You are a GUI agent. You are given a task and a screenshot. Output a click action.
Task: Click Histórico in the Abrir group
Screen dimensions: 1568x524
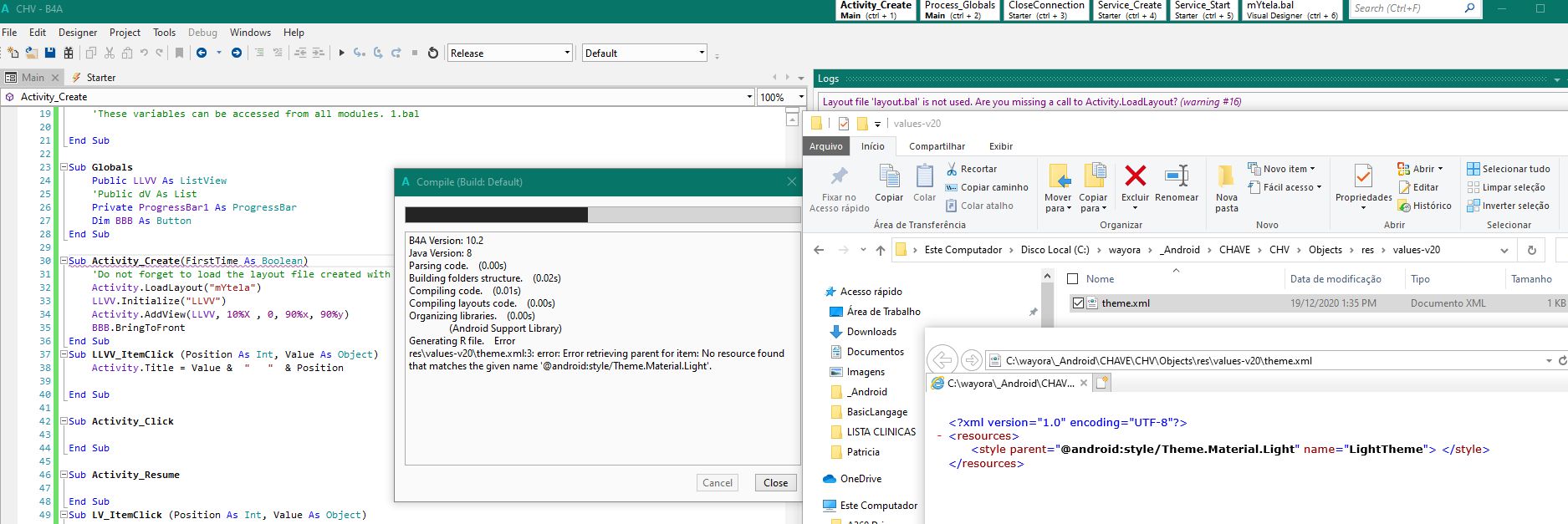tap(1424, 206)
